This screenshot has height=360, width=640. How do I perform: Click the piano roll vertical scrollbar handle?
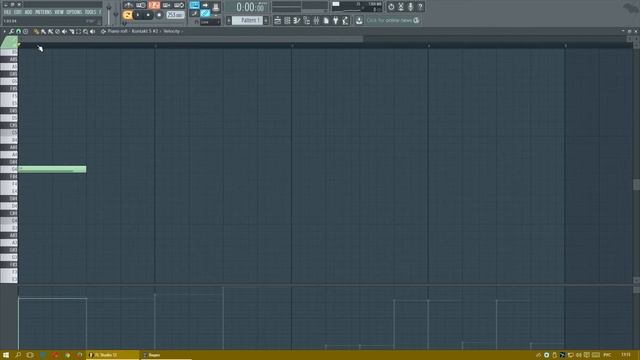(636, 184)
